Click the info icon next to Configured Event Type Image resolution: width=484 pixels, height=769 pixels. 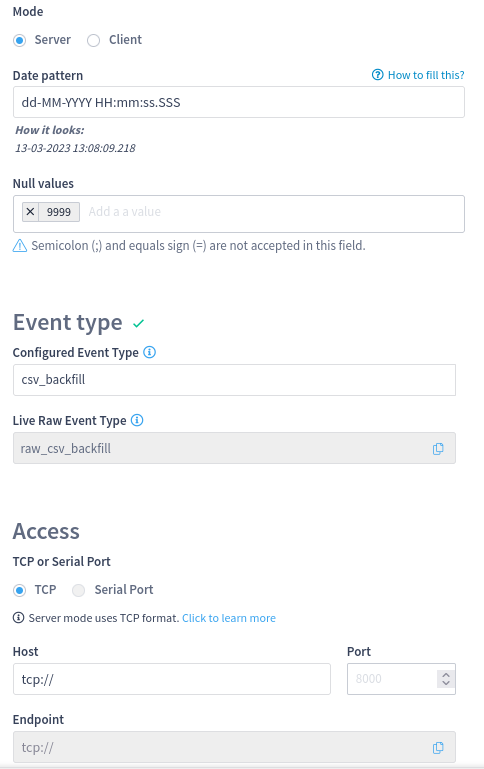click(150, 352)
